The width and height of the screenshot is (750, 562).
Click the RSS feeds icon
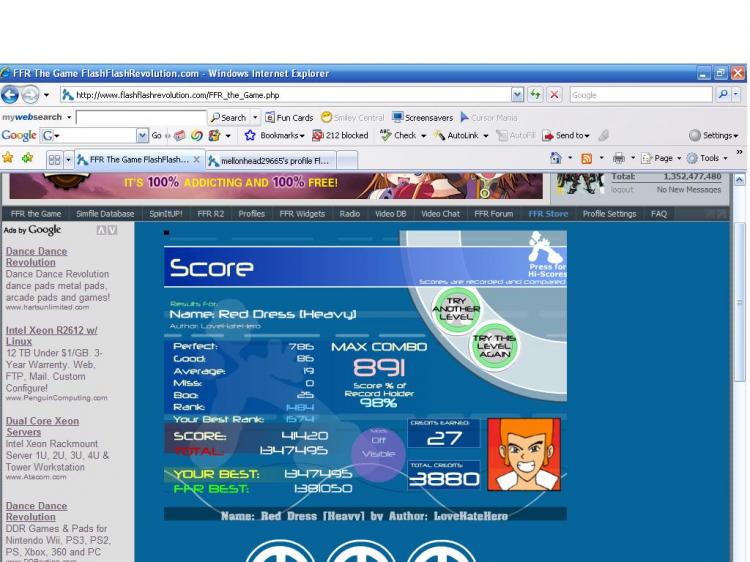coord(586,158)
